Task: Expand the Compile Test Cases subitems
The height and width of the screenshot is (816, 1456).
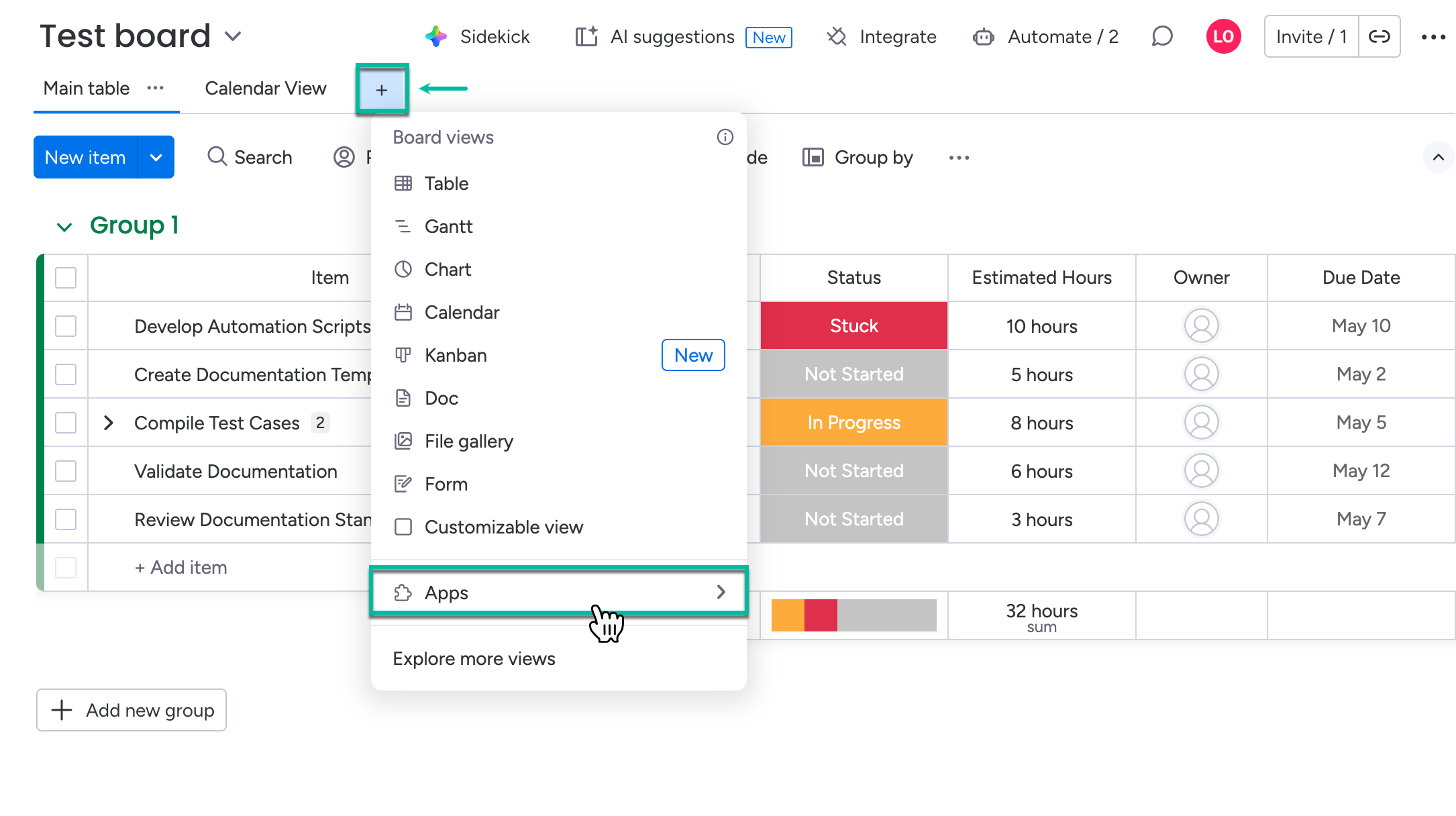Action: click(109, 423)
